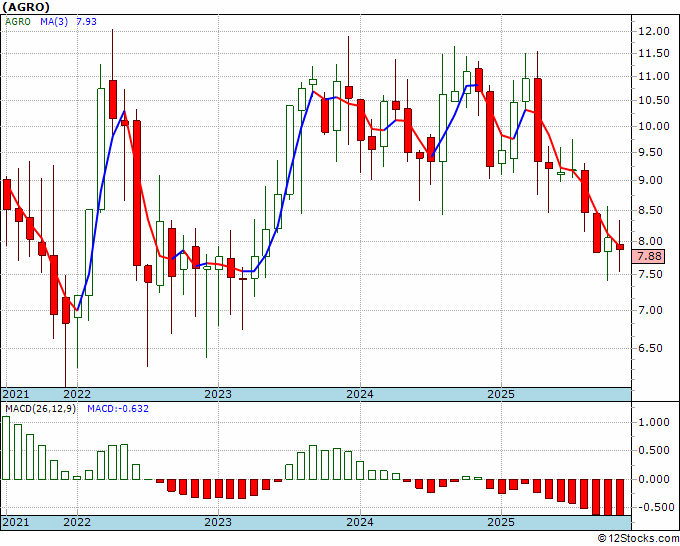Click the first candlestick of 2021
This screenshot has height=546, width=680.
(7, 195)
